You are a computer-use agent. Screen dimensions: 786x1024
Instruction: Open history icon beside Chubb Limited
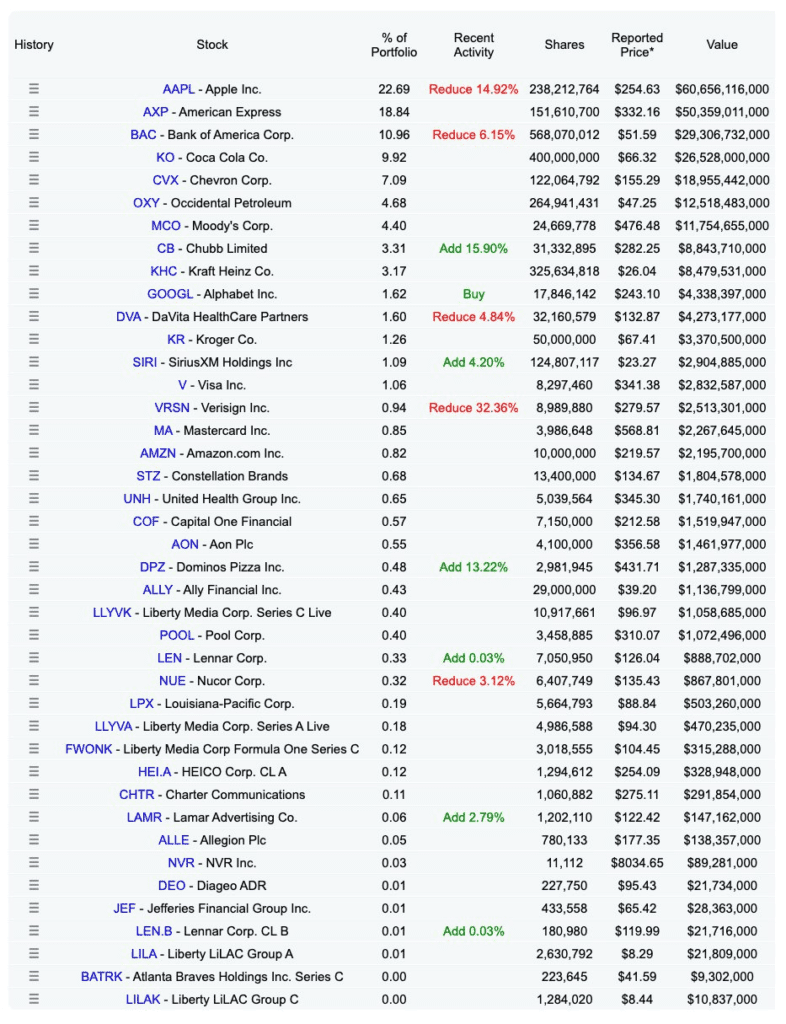click(x=34, y=248)
